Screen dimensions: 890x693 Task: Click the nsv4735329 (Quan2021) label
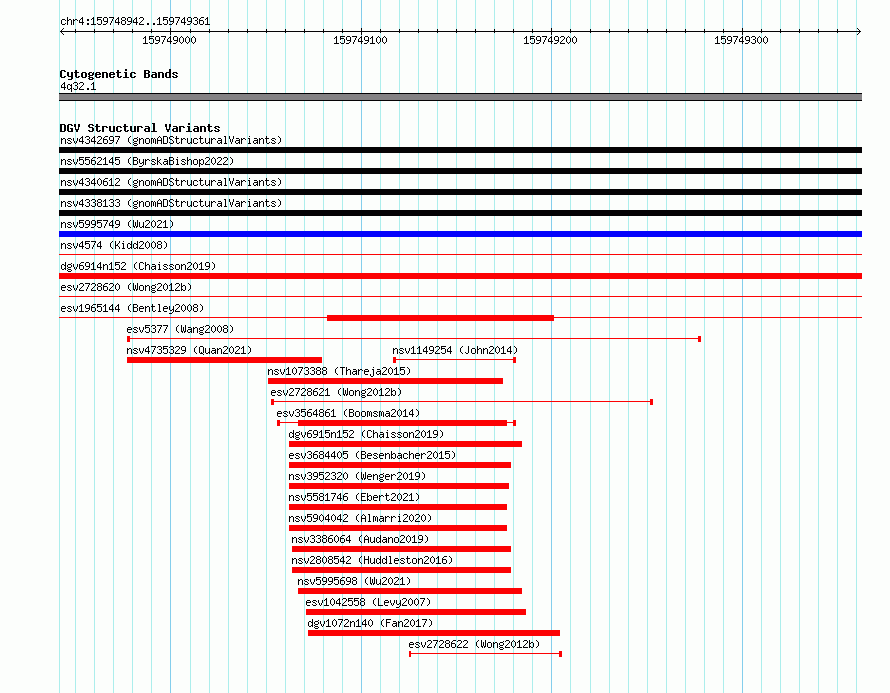[x=189, y=350]
